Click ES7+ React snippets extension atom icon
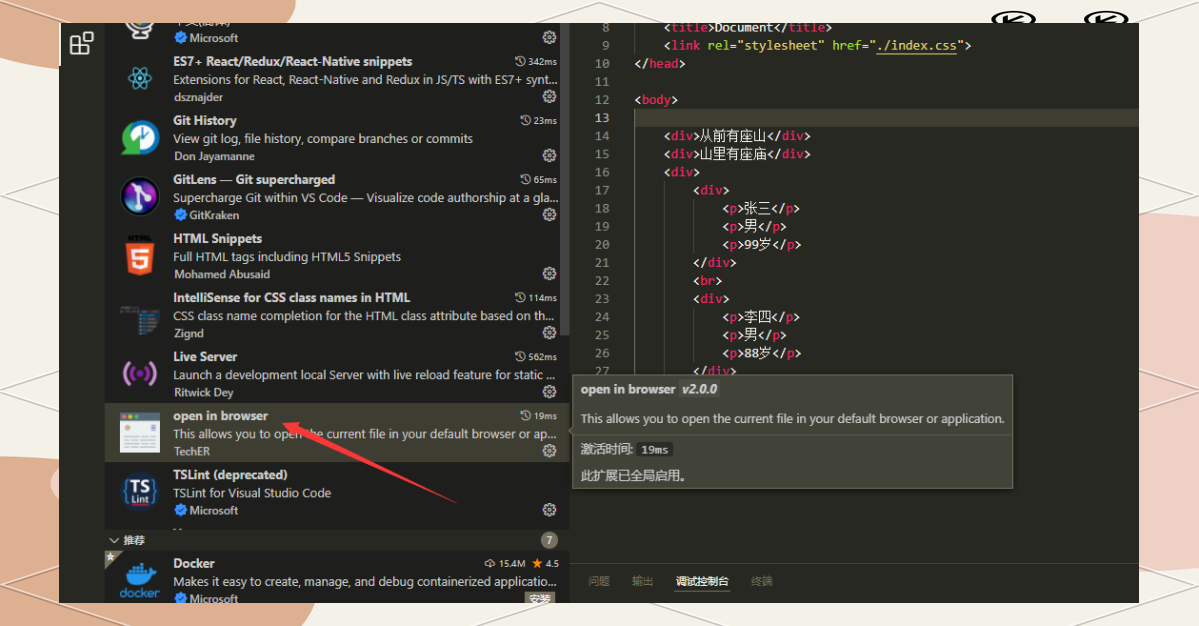Screen dimensions: 1199x626 click(x=139, y=78)
